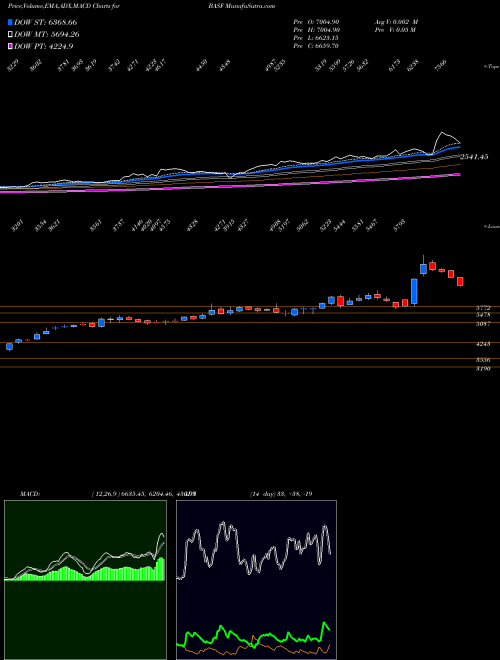Click the 'Pre H: 7904.99' high value
The image size is (500, 660).
pos(316,30)
